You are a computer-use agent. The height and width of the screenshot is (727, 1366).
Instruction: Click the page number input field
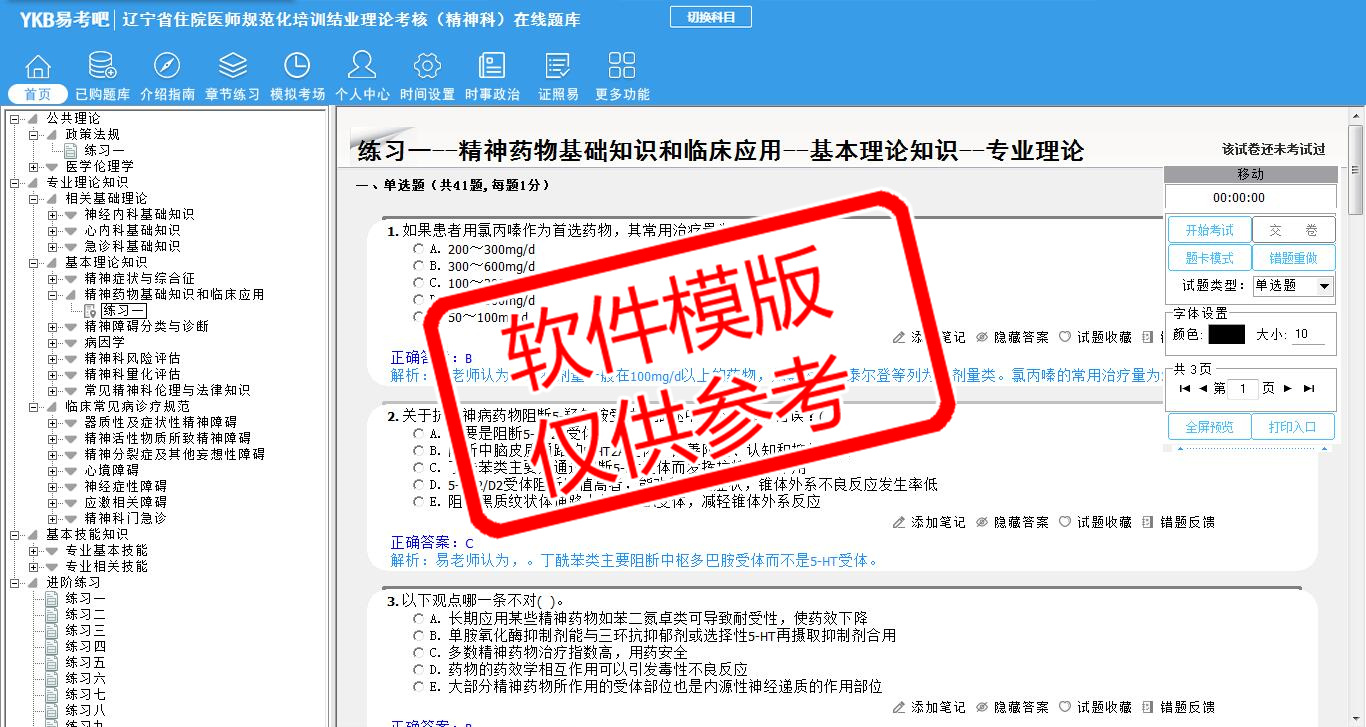[x=1243, y=389]
